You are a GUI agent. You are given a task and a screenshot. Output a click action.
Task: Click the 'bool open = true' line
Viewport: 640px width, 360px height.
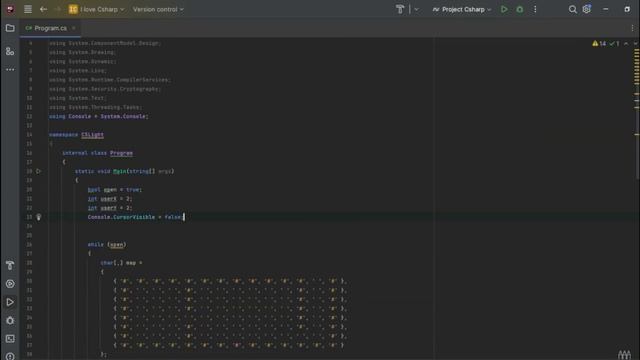pyautogui.click(x=115, y=190)
